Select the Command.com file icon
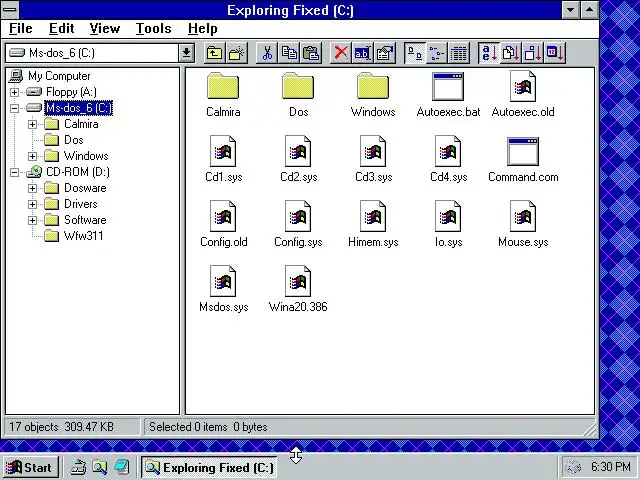Viewport: 640px width, 480px height. pyautogui.click(x=523, y=151)
